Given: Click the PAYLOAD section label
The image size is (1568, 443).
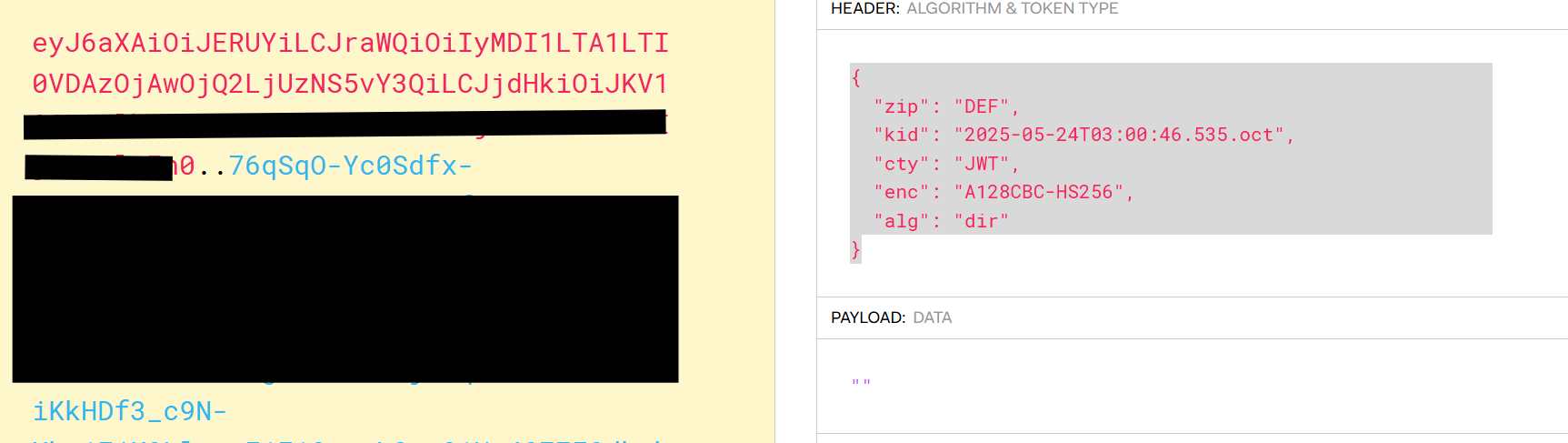Looking at the screenshot, I should pos(867,317).
